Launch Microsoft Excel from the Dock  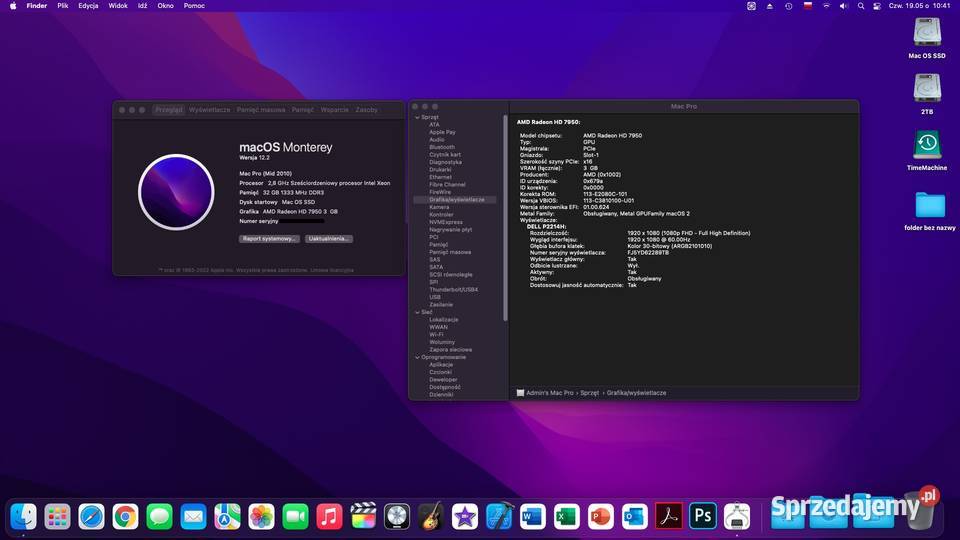(x=567, y=517)
